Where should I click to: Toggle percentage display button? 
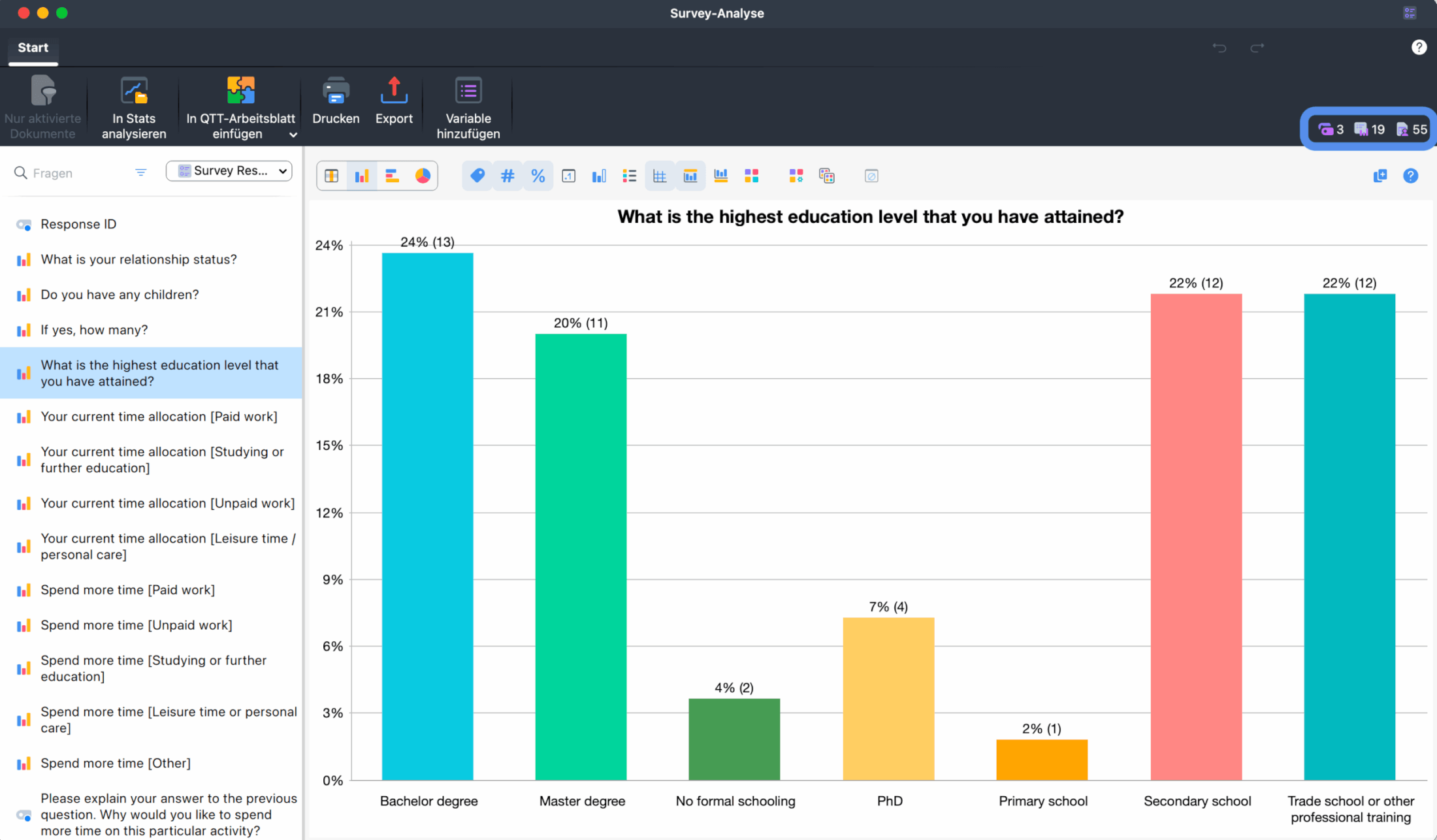tap(538, 176)
